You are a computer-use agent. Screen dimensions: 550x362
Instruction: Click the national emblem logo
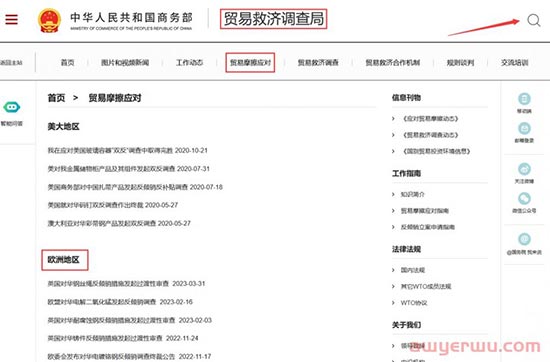49,20
